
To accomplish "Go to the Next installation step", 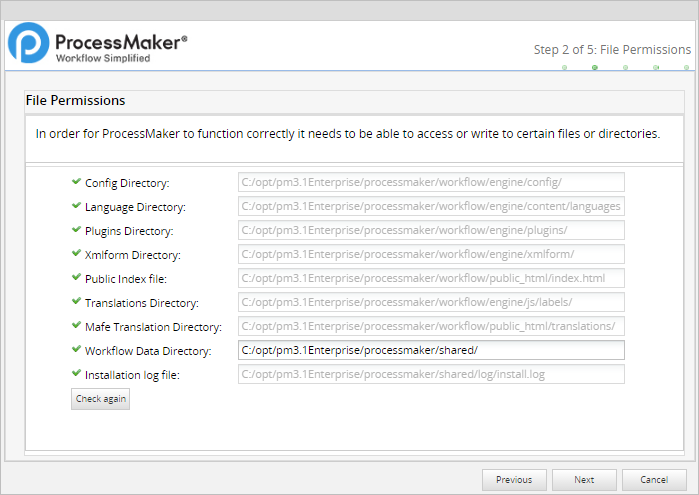I will click(584, 480).
